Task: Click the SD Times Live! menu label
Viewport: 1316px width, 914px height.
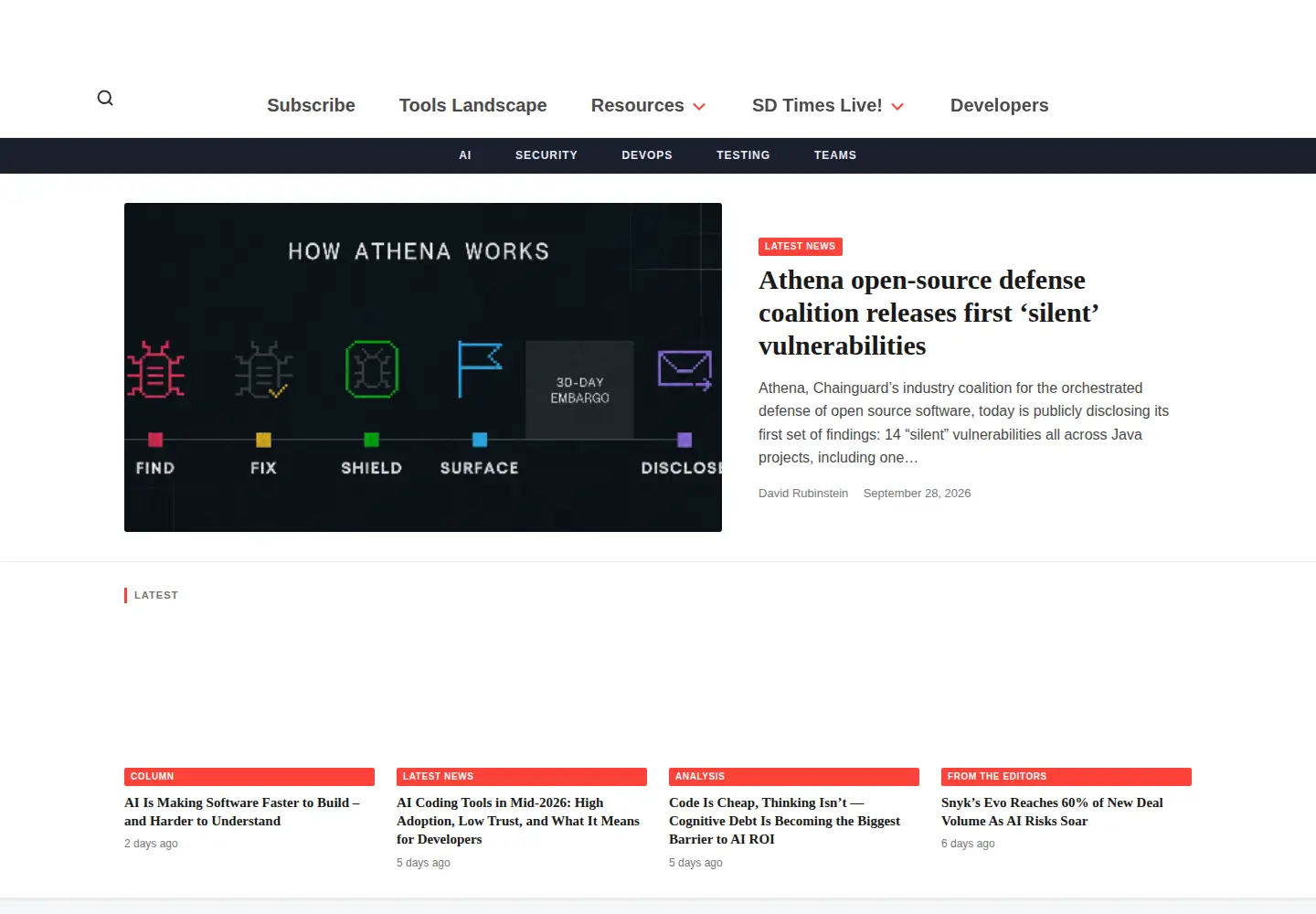Action: point(817,105)
